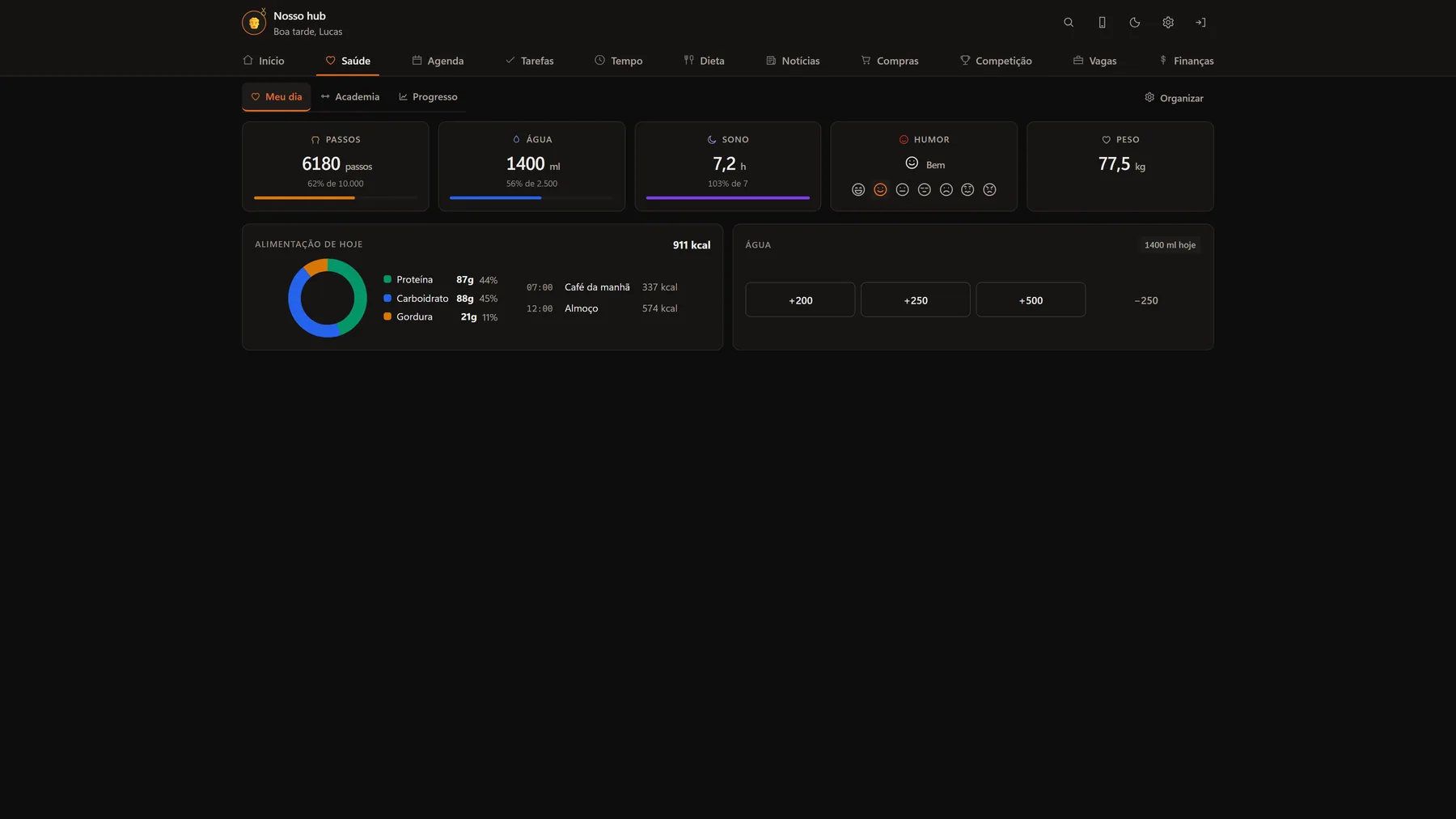Open the Notícias tab
Screen dimensions: 1456x819
tap(793, 61)
